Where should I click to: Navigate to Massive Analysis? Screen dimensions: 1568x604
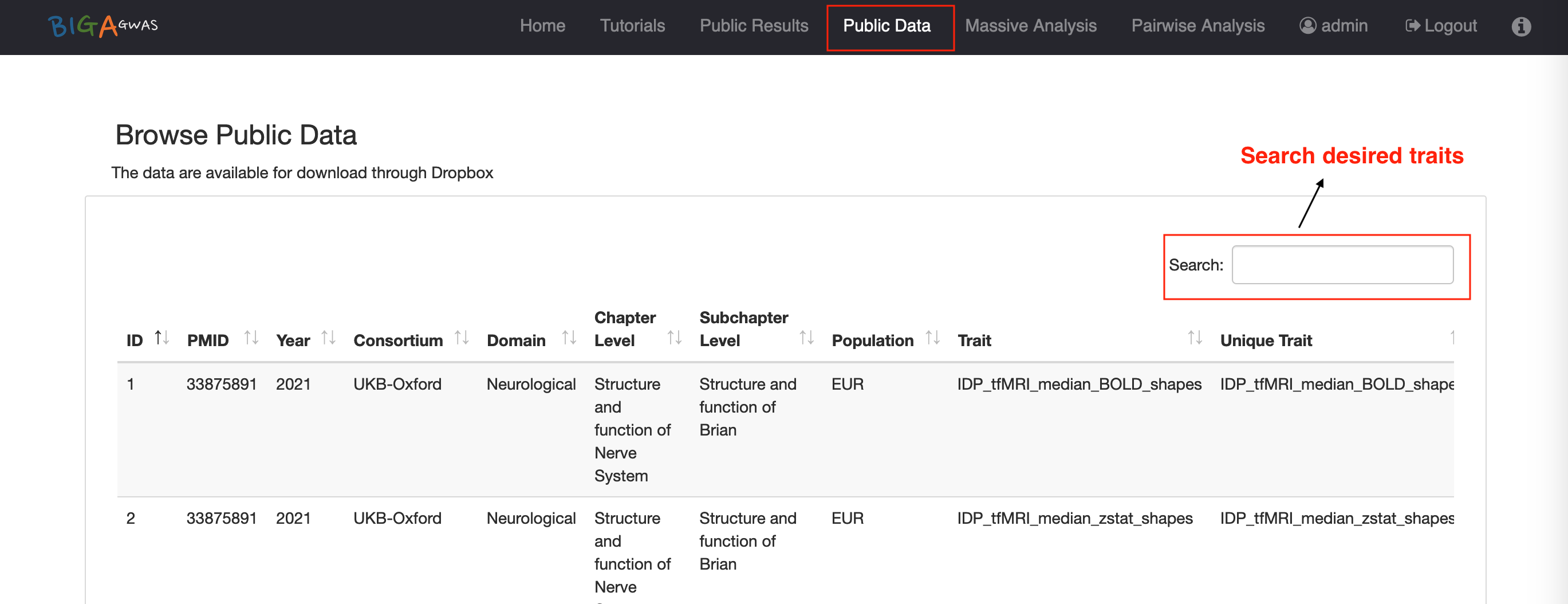click(x=1030, y=26)
